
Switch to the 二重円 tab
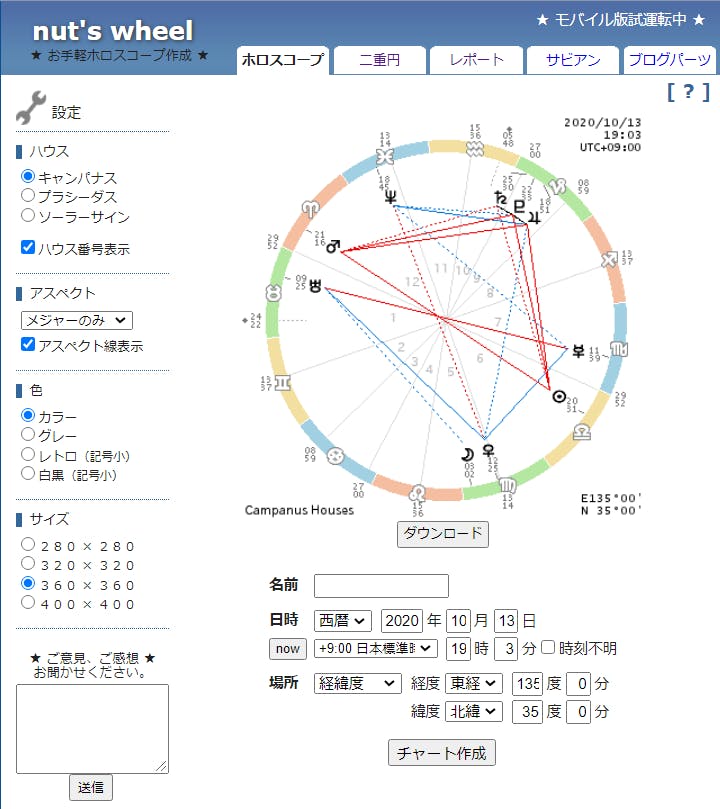tap(380, 60)
